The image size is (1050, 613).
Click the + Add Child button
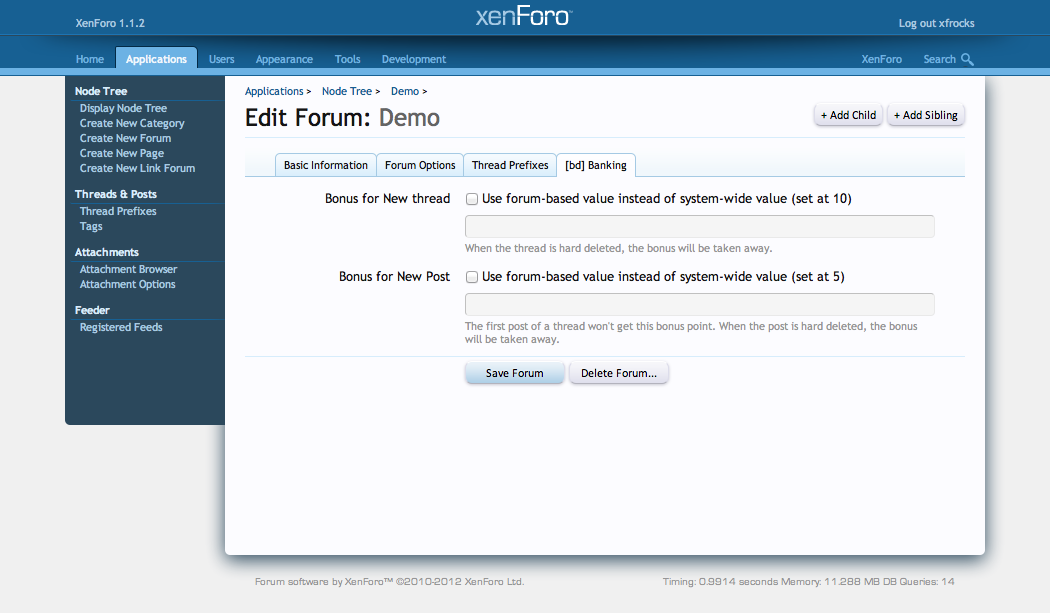pyautogui.click(x=848, y=115)
